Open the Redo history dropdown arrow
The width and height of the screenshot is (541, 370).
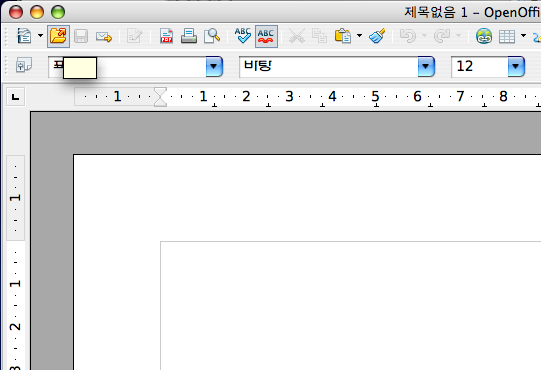pos(458,36)
